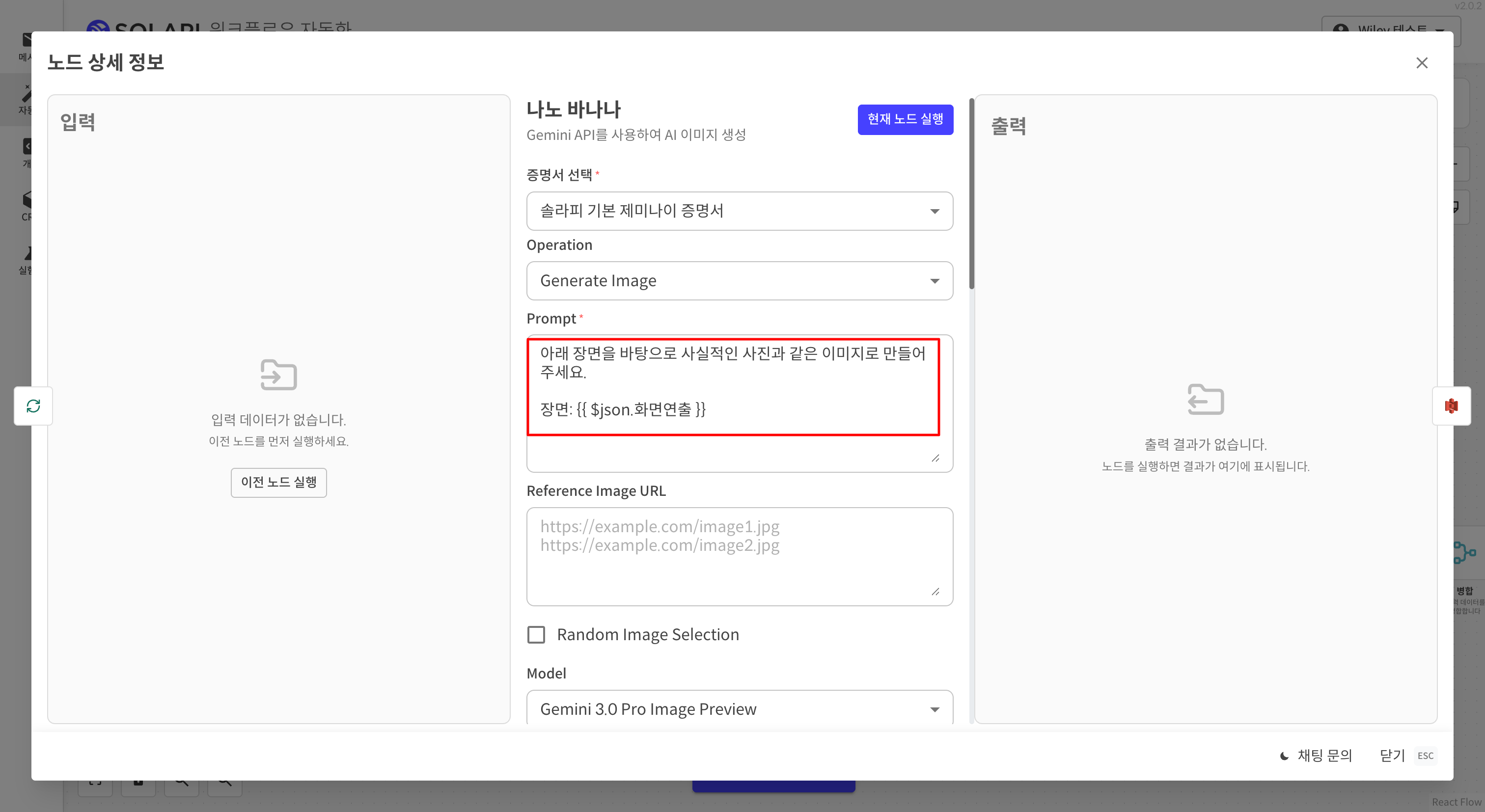Enable Random Image Selection checkbox

pyautogui.click(x=536, y=634)
